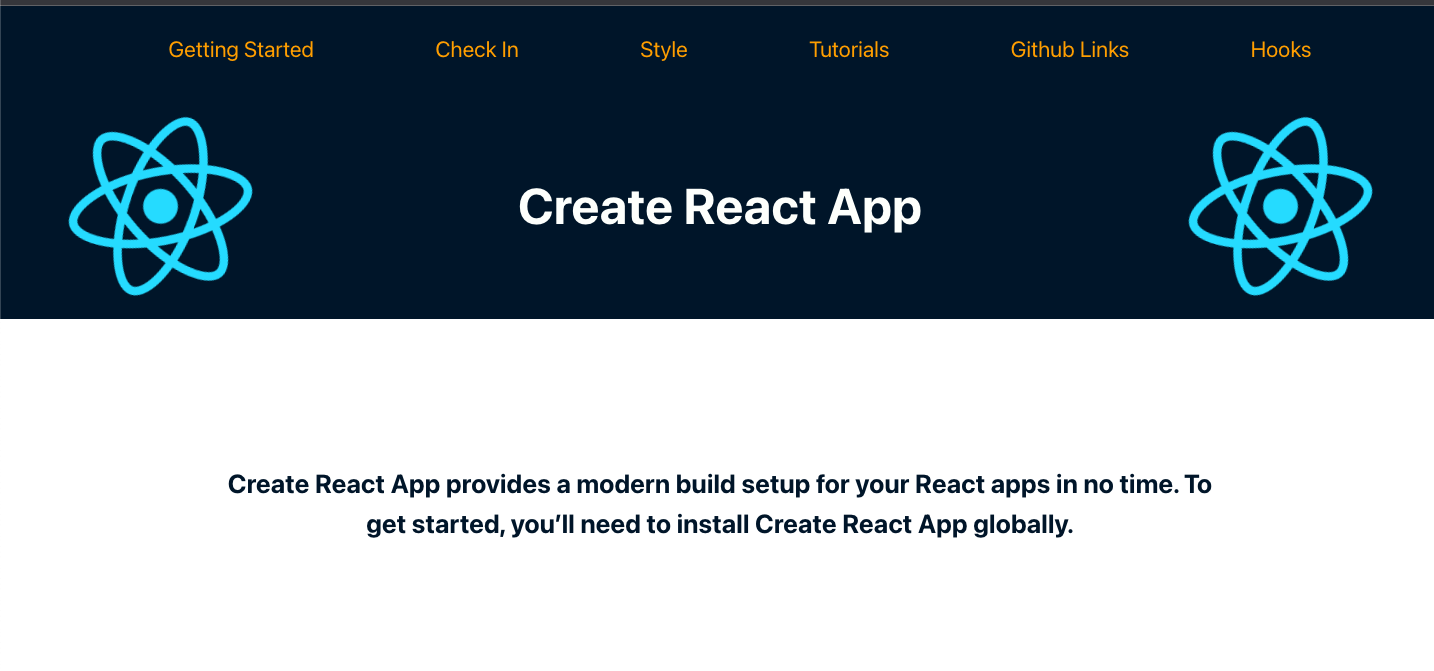The image size is (1434, 671).
Task: Open the Tutorials navigation item
Action: click(x=849, y=50)
